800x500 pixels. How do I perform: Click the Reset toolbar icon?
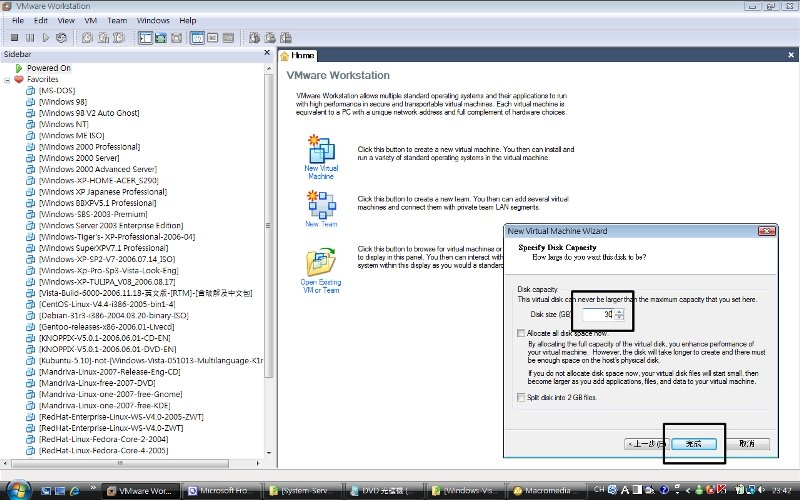(61, 38)
